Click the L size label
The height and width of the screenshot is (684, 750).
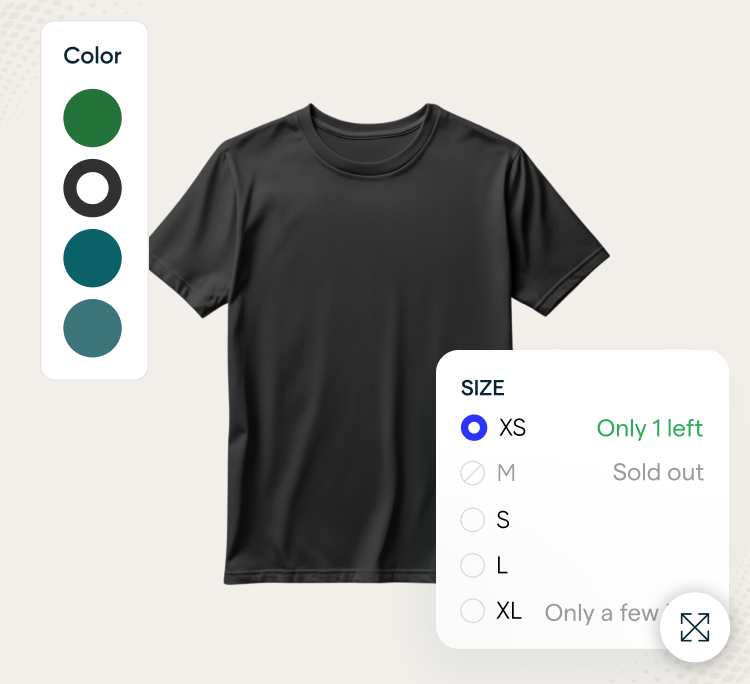coord(502,566)
